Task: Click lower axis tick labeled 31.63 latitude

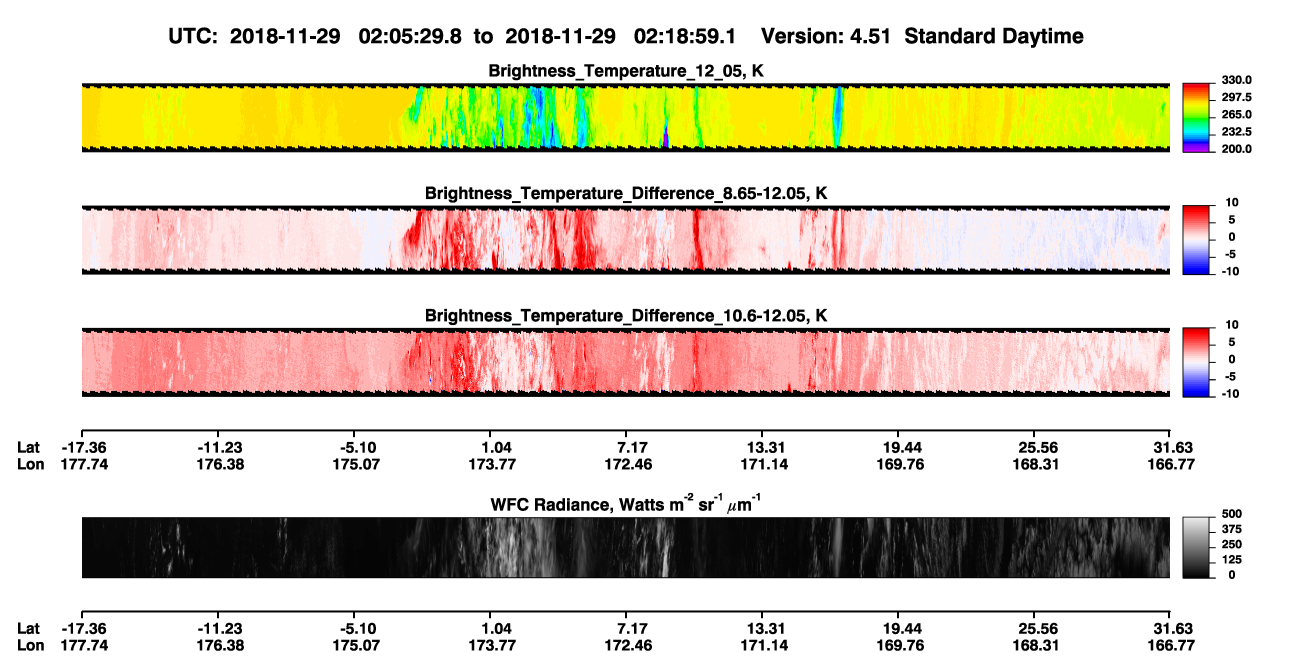Action: [1169, 628]
